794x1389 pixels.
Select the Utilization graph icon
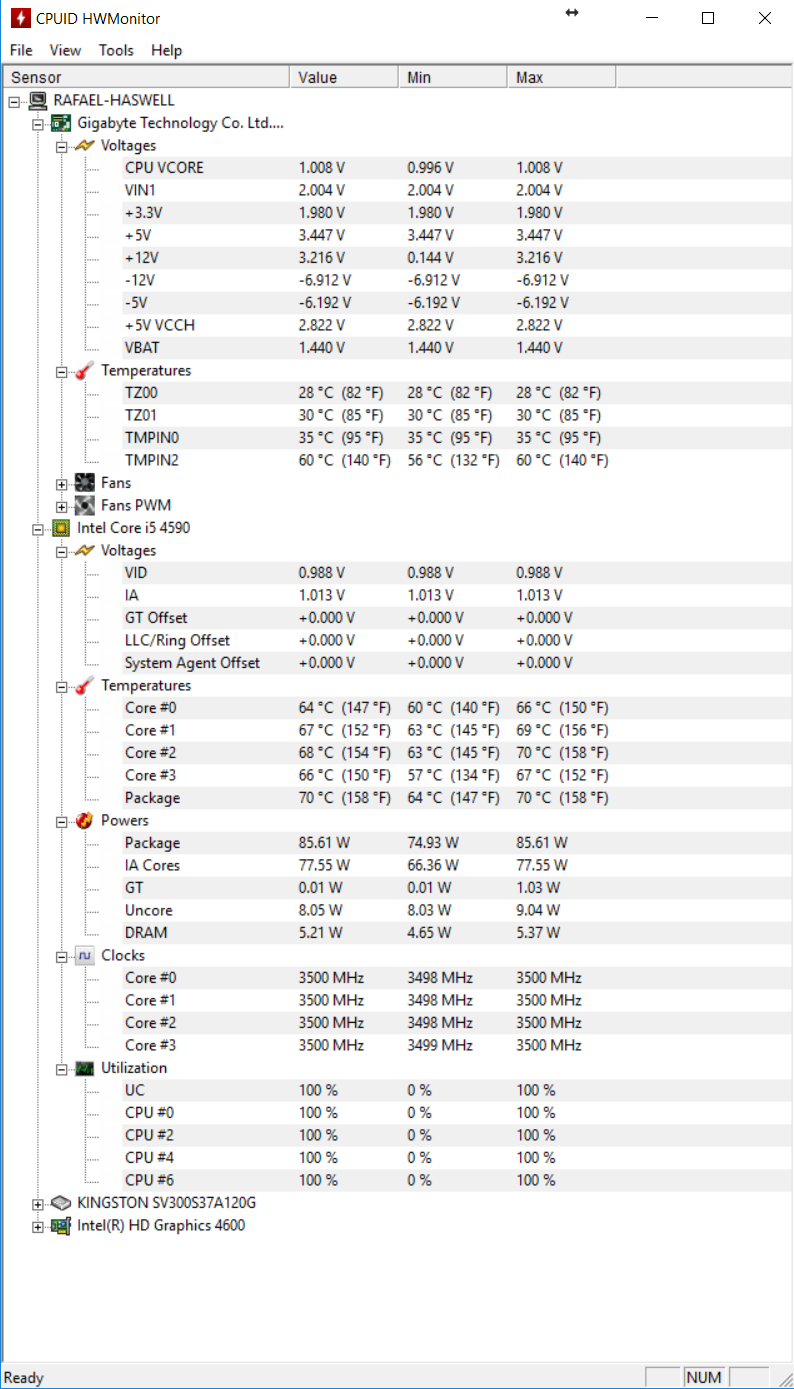tap(85, 1068)
